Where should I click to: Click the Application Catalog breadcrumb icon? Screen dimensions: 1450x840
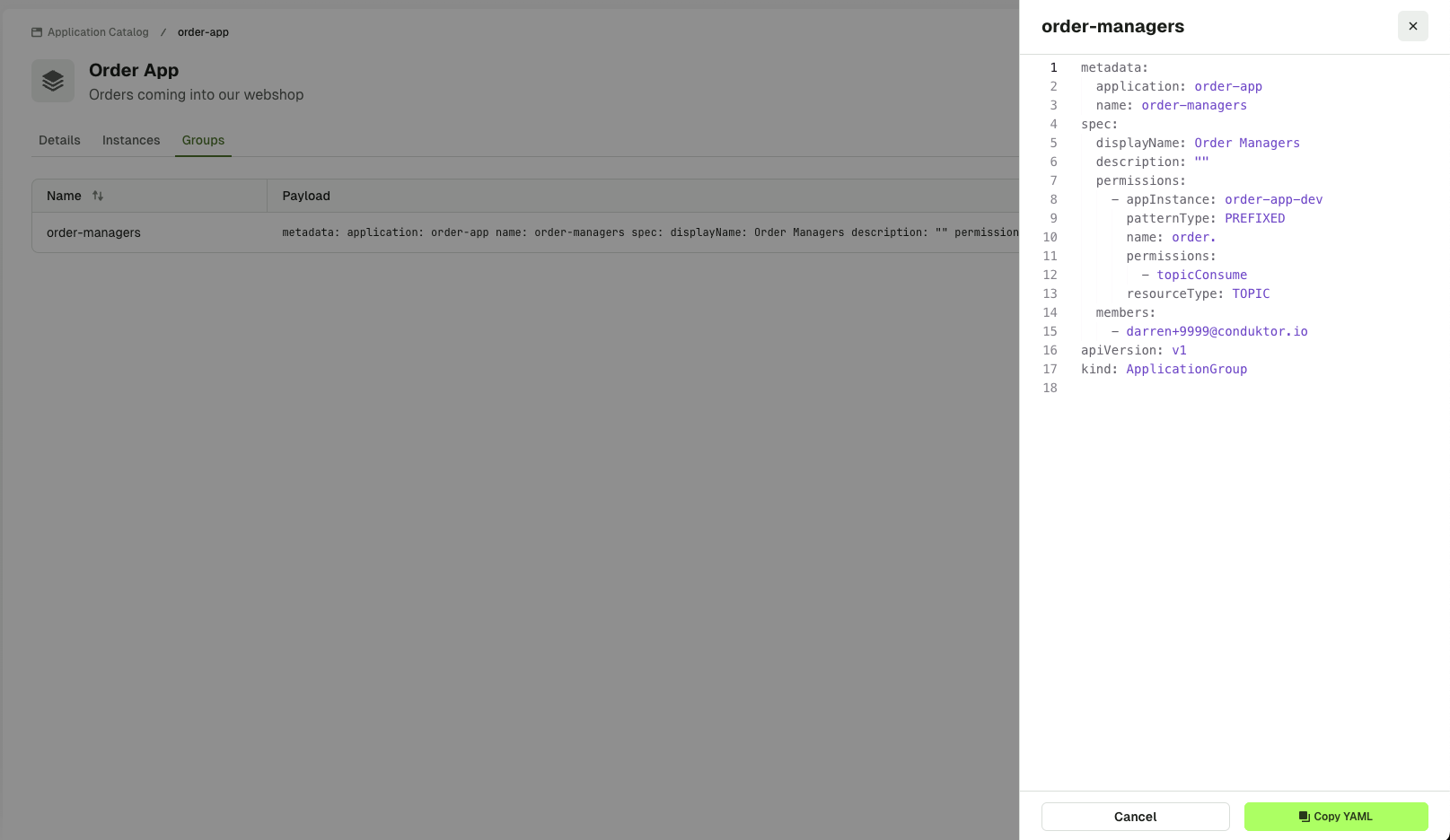pyautogui.click(x=37, y=32)
